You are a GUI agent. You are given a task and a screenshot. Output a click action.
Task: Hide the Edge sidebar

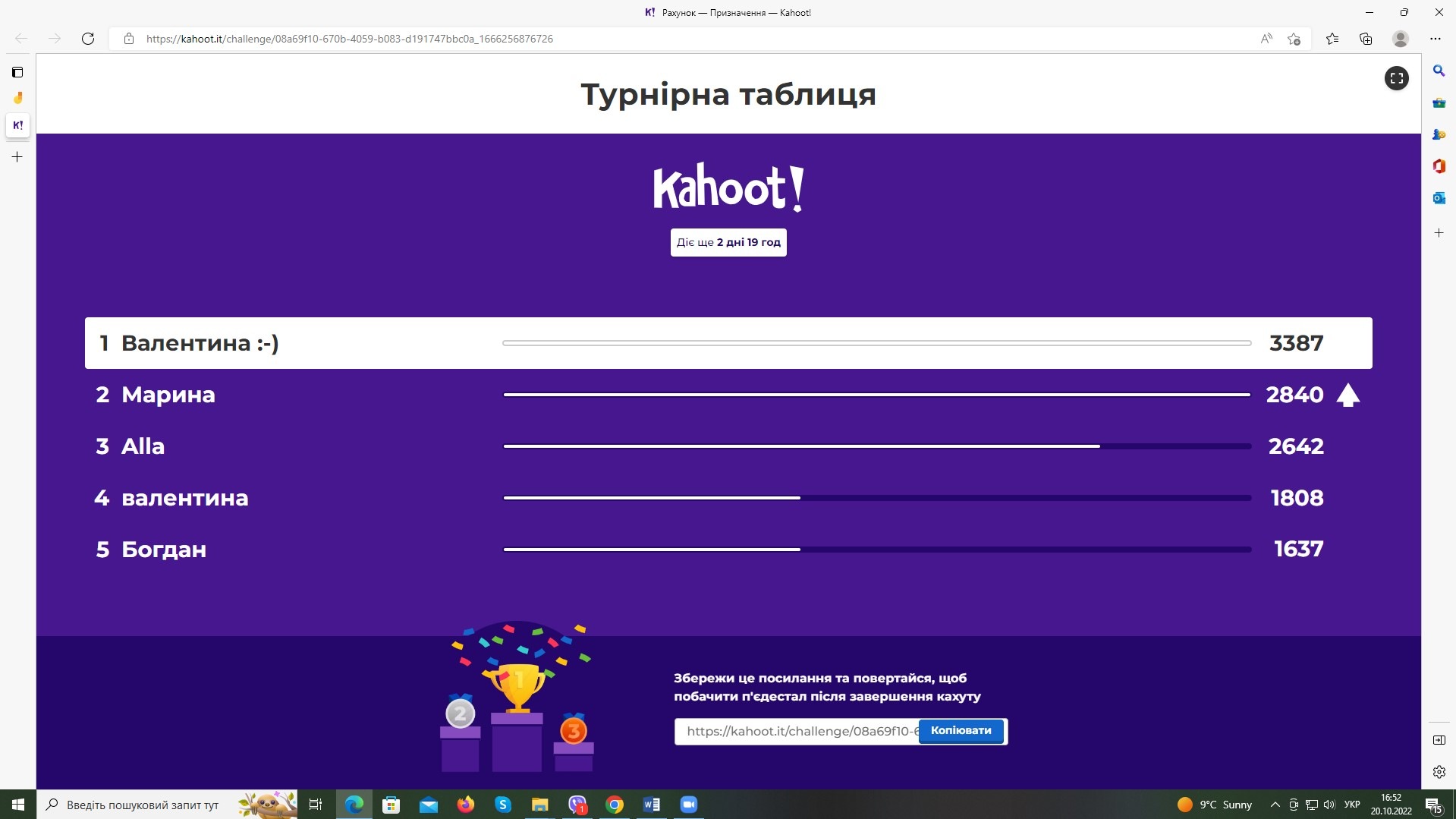coord(1439,740)
